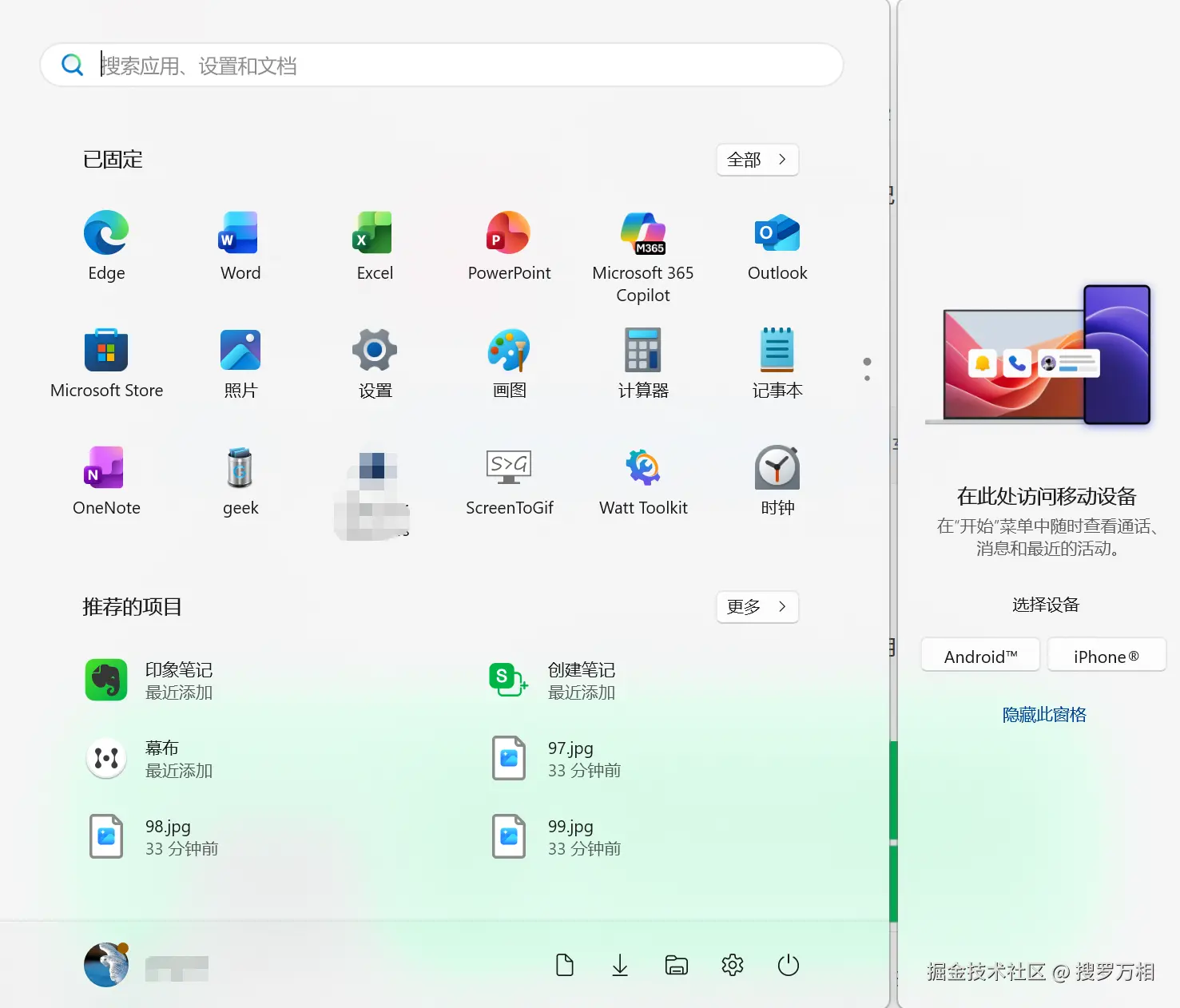Viewport: 1180px width, 1008px height.
Task: Choose Android as mobile device
Action: click(x=980, y=657)
